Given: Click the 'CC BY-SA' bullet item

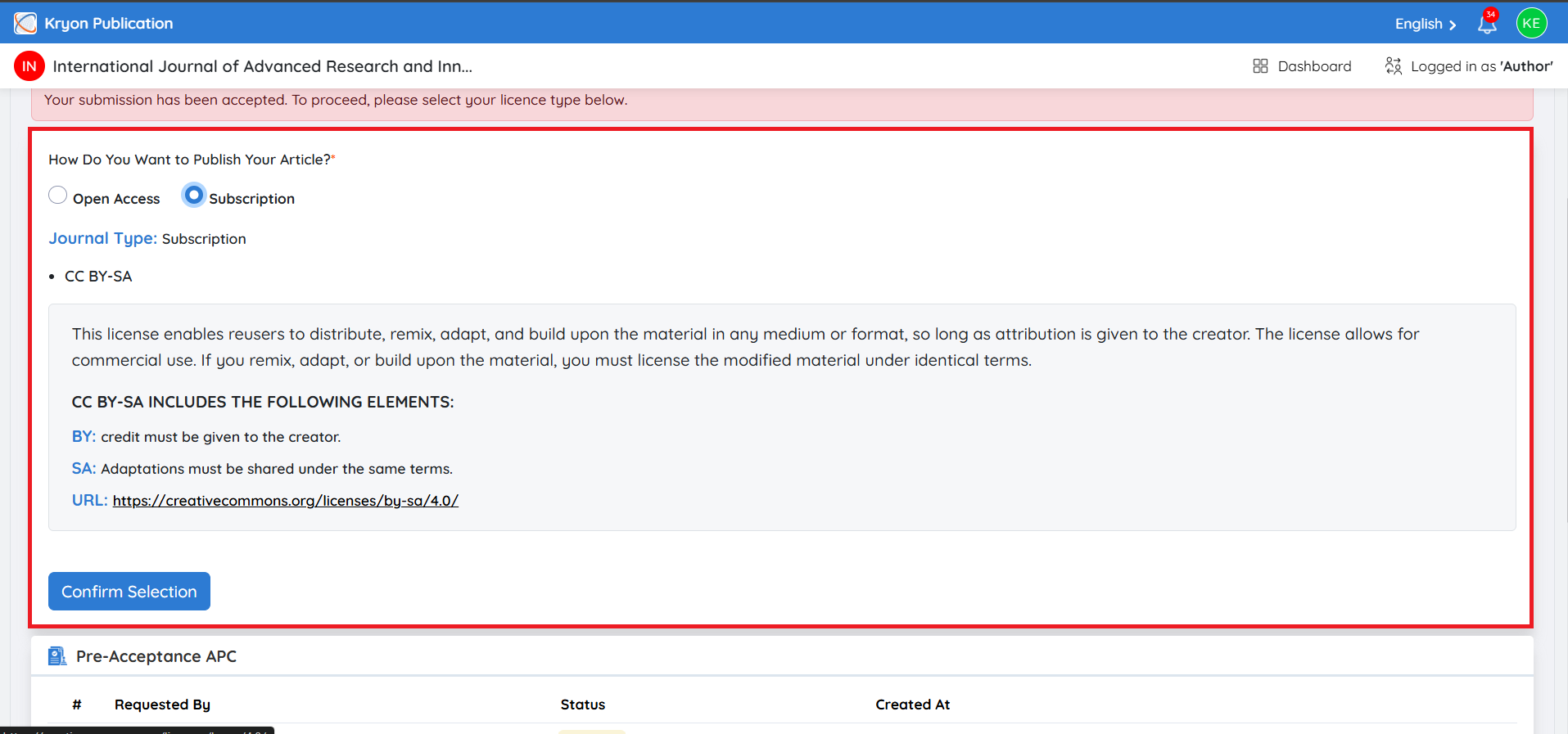Looking at the screenshot, I should point(98,277).
